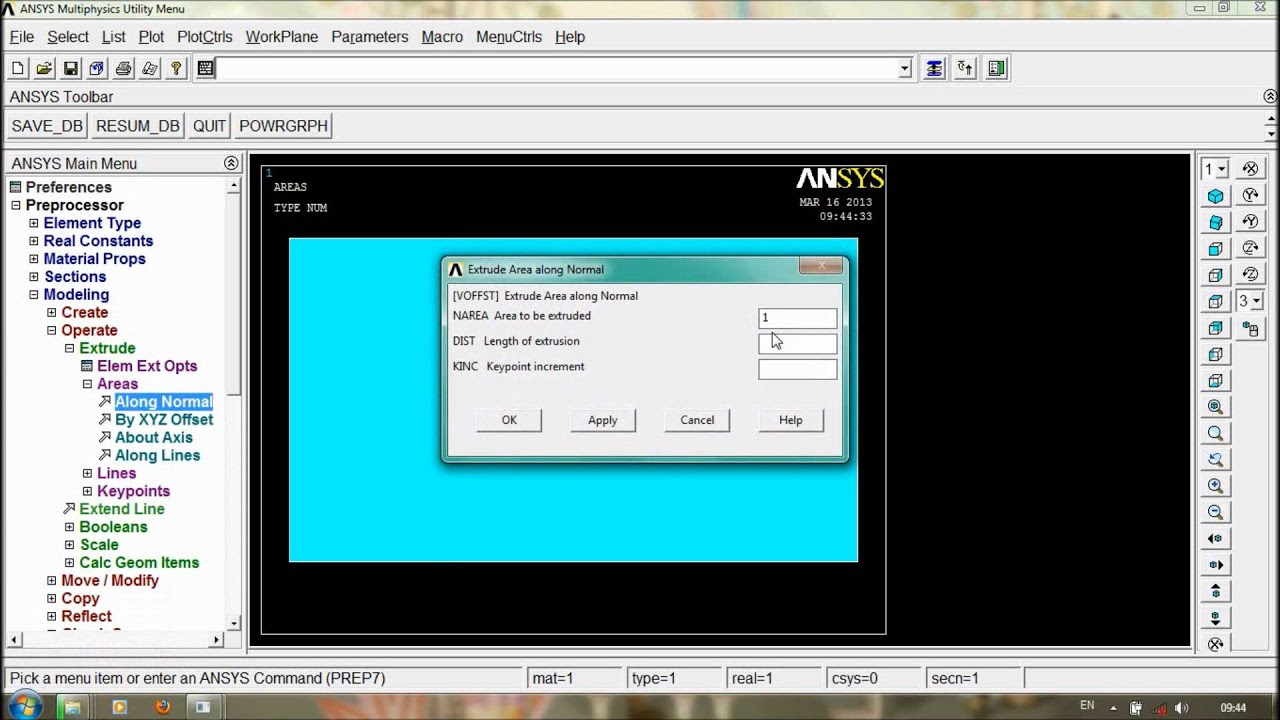Screen dimensions: 1280x720
Task: Click the command prompt keyboard icon
Action: click(205, 69)
